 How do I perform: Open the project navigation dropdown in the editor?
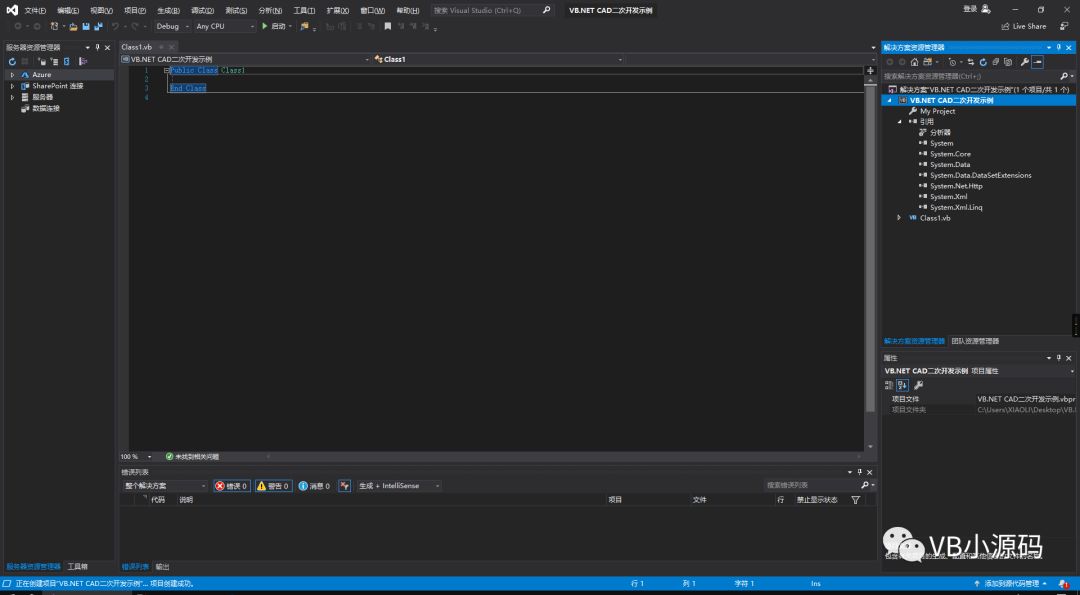click(x=245, y=59)
